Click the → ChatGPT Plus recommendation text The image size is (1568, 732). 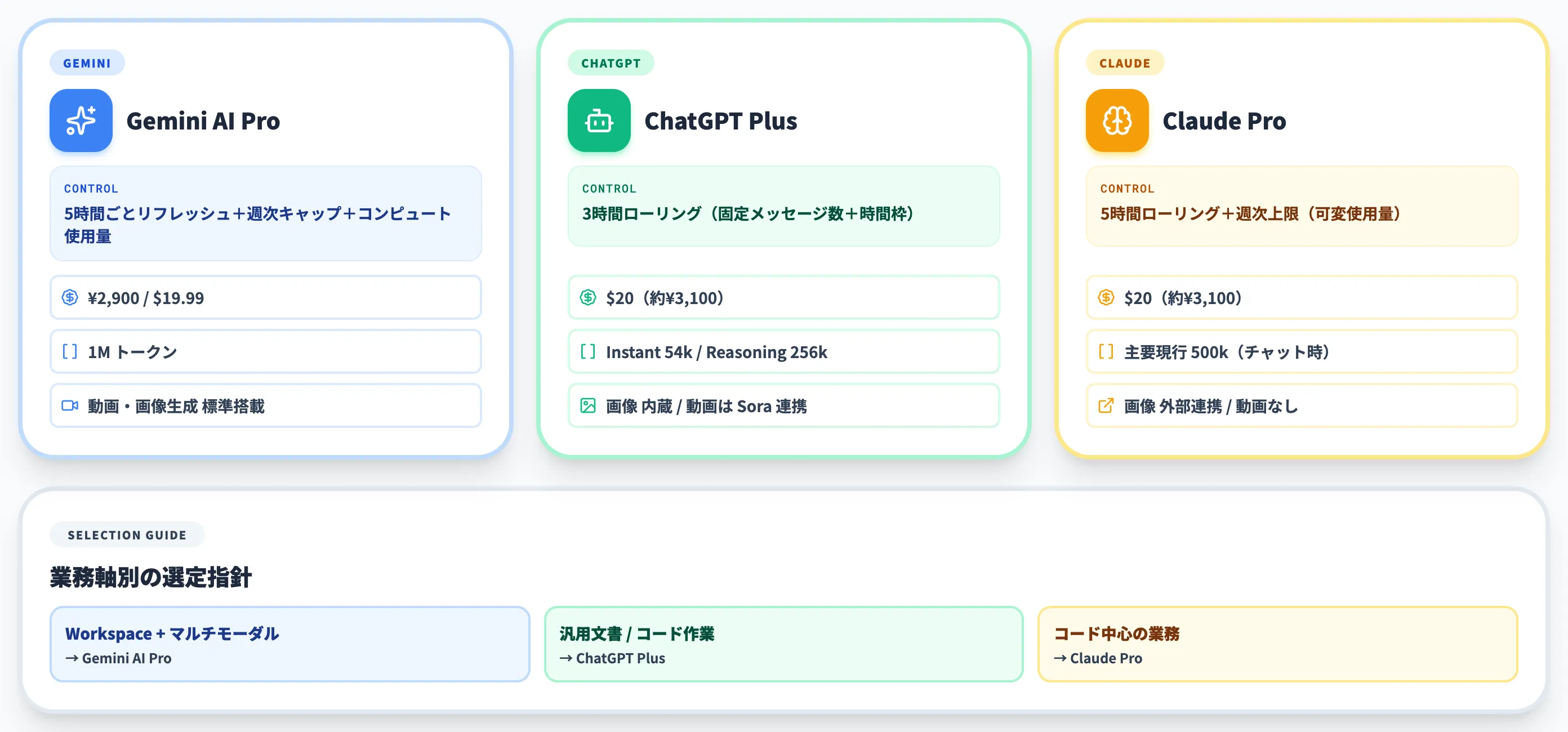tap(612, 658)
